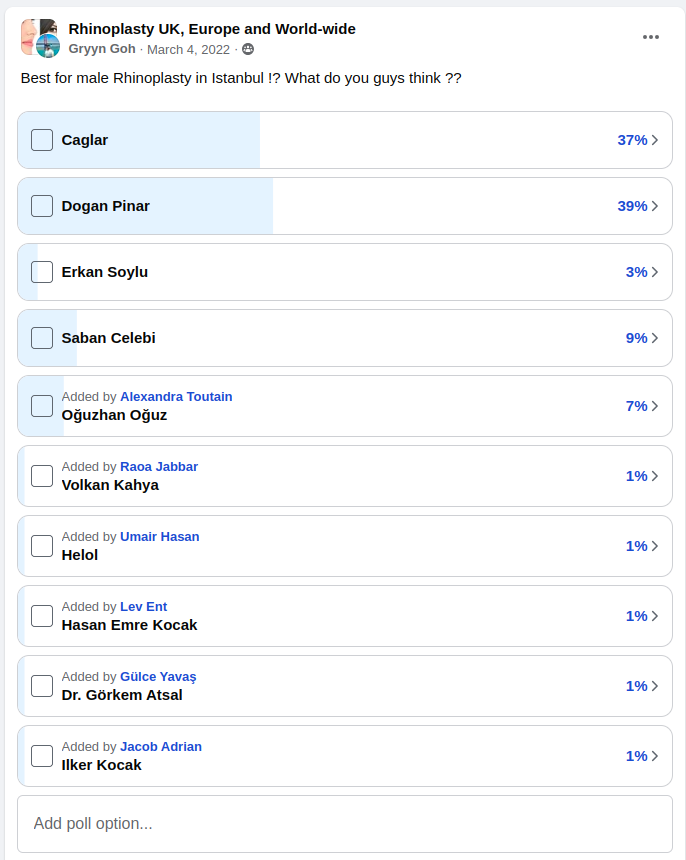The height and width of the screenshot is (860, 686).
Task: Expand the Saban Celebi 9% voter list
Action: point(655,338)
